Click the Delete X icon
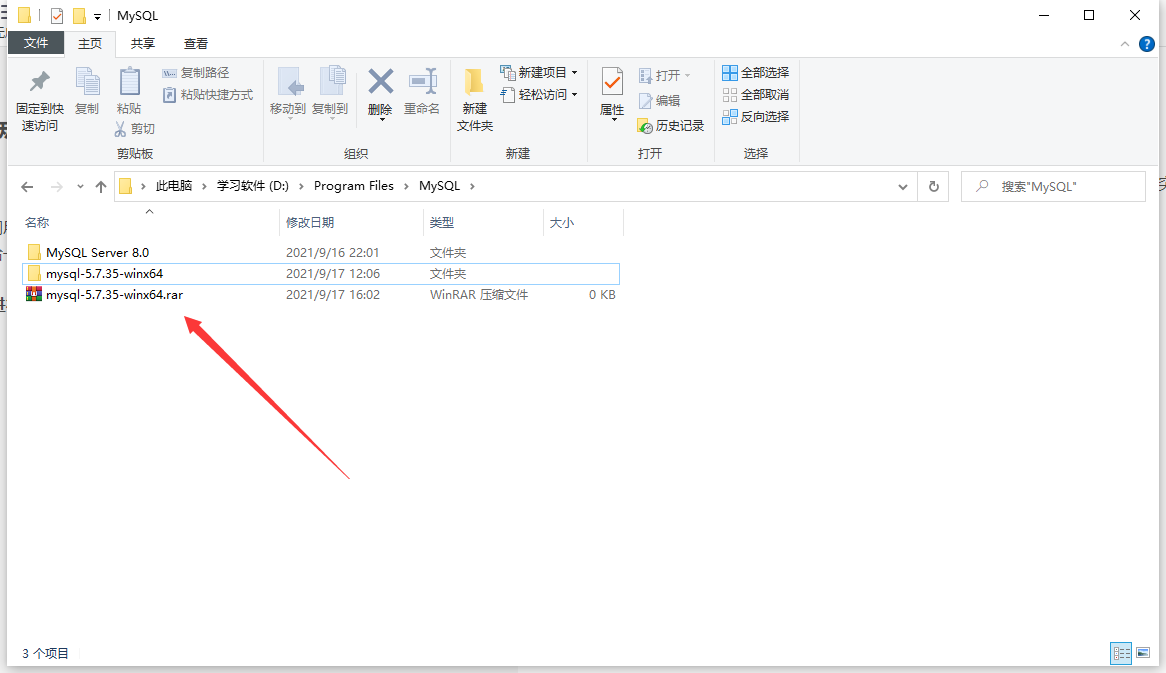Viewport: 1166px width, 673px height. point(380,82)
